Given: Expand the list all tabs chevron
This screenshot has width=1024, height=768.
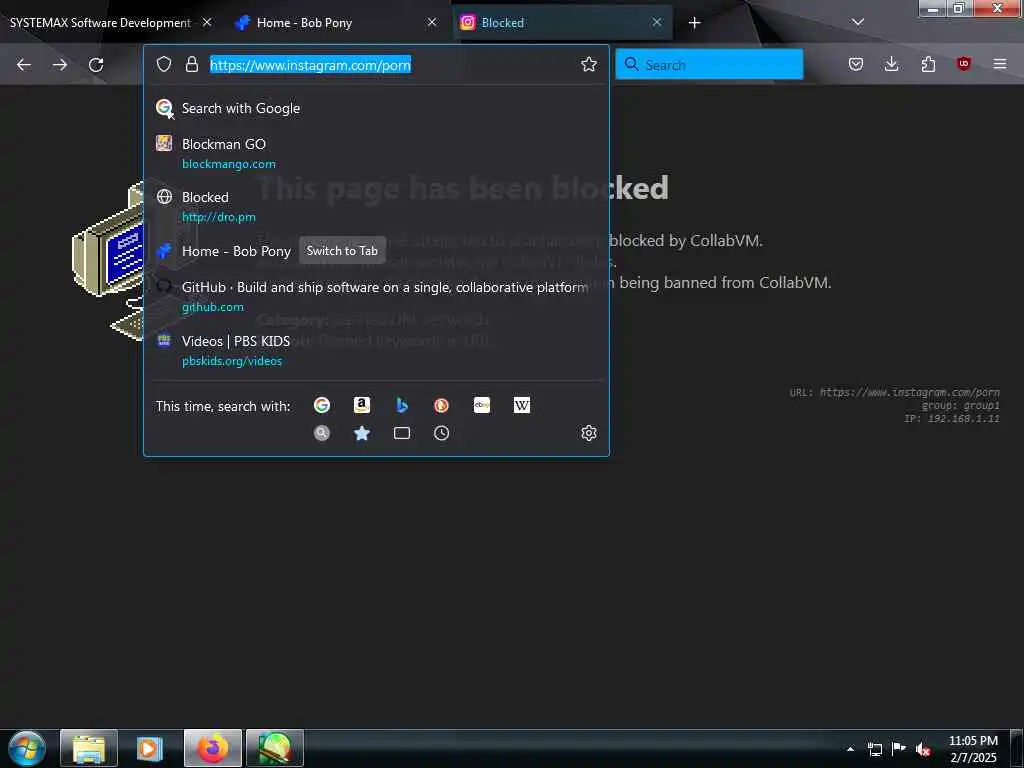Looking at the screenshot, I should pos(858,22).
